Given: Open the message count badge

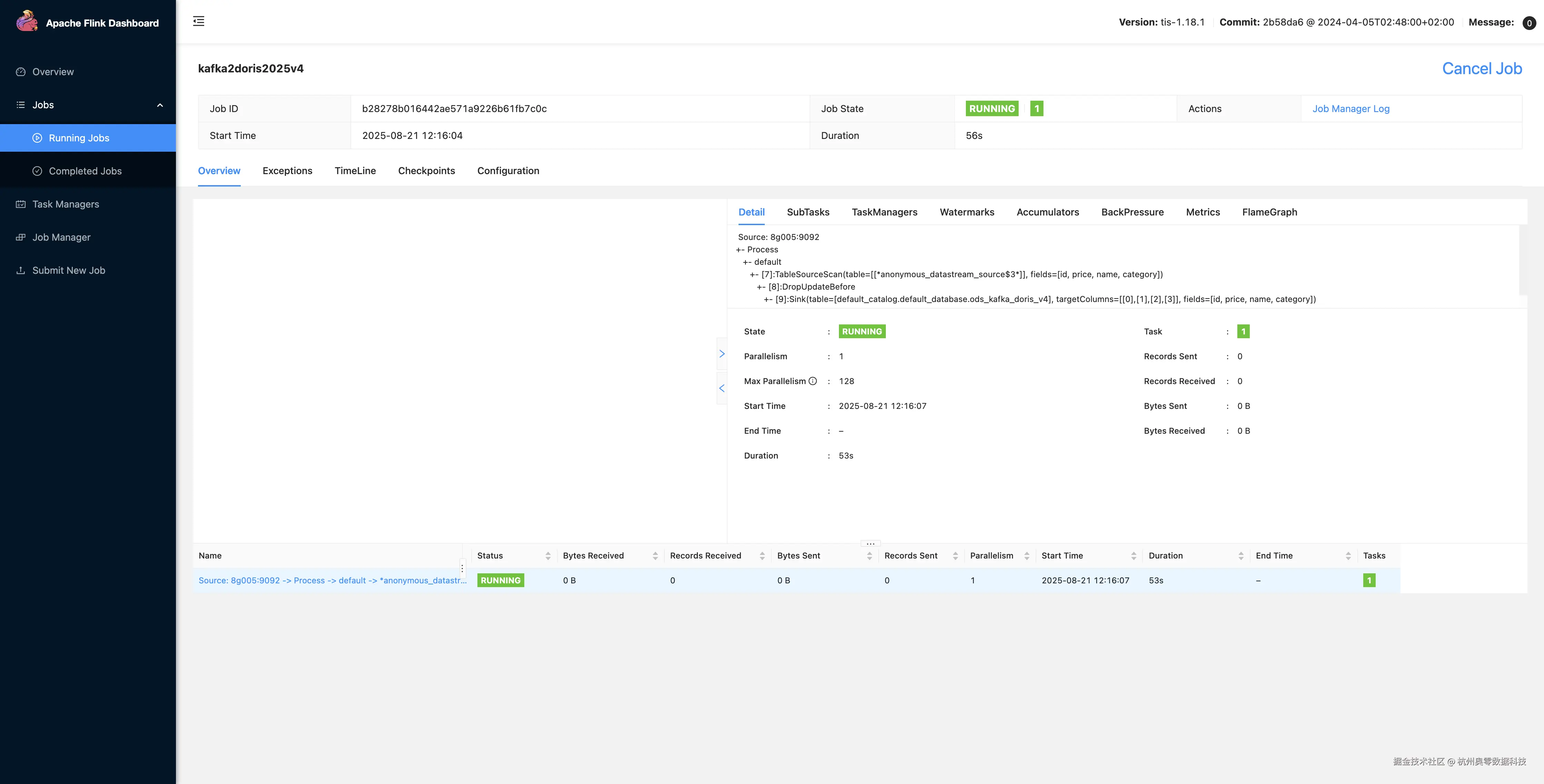Looking at the screenshot, I should 1529,23.
